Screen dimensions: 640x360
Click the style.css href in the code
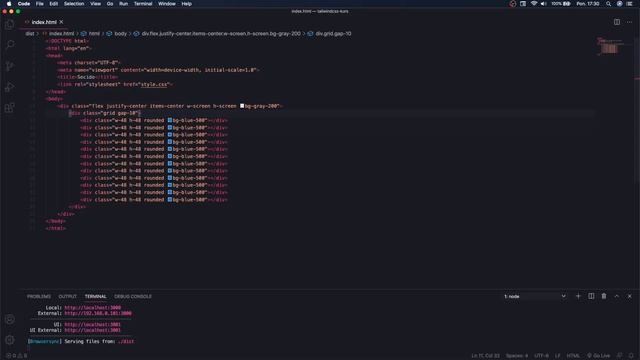click(154, 84)
